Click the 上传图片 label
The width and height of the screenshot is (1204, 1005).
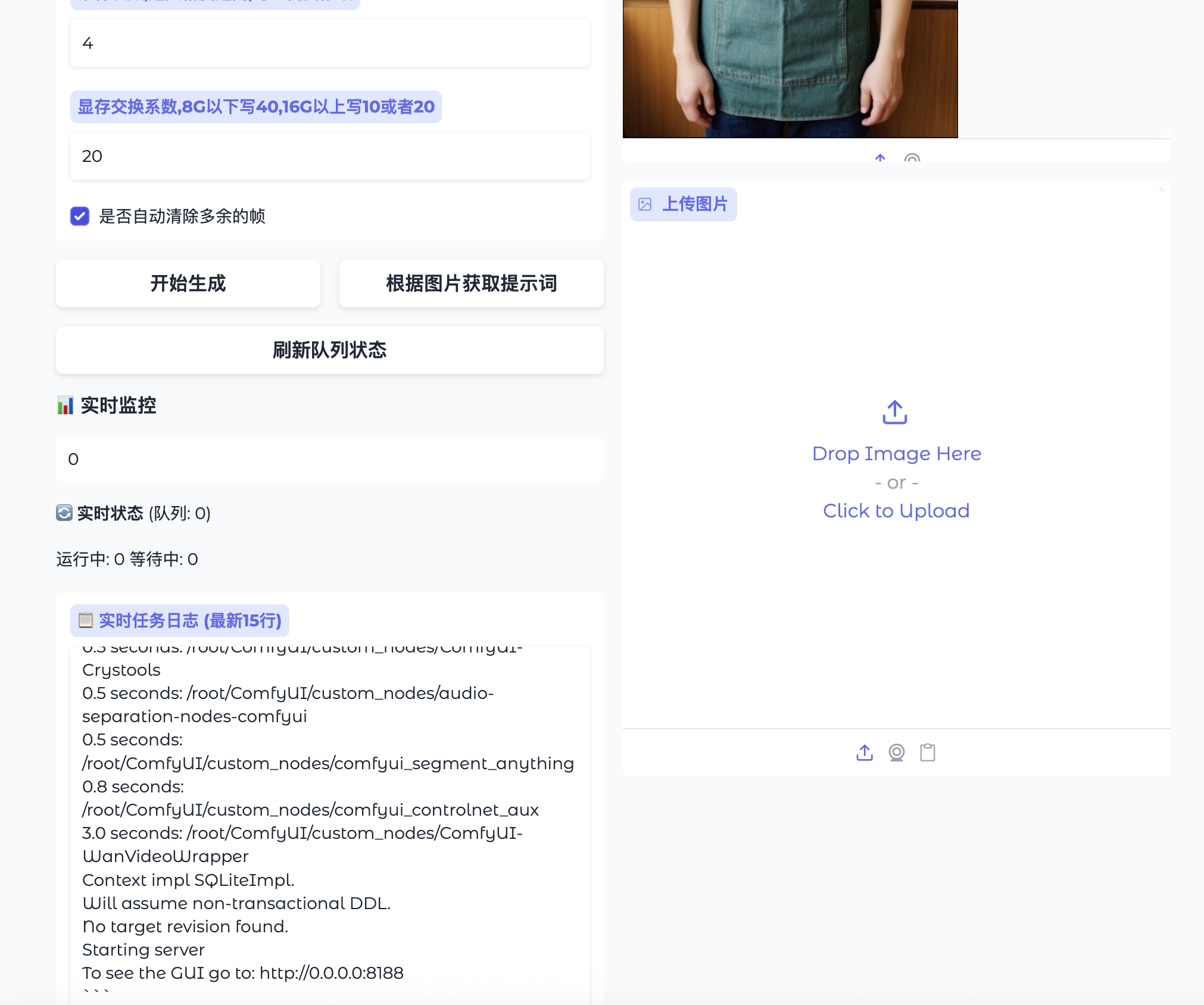click(684, 204)
